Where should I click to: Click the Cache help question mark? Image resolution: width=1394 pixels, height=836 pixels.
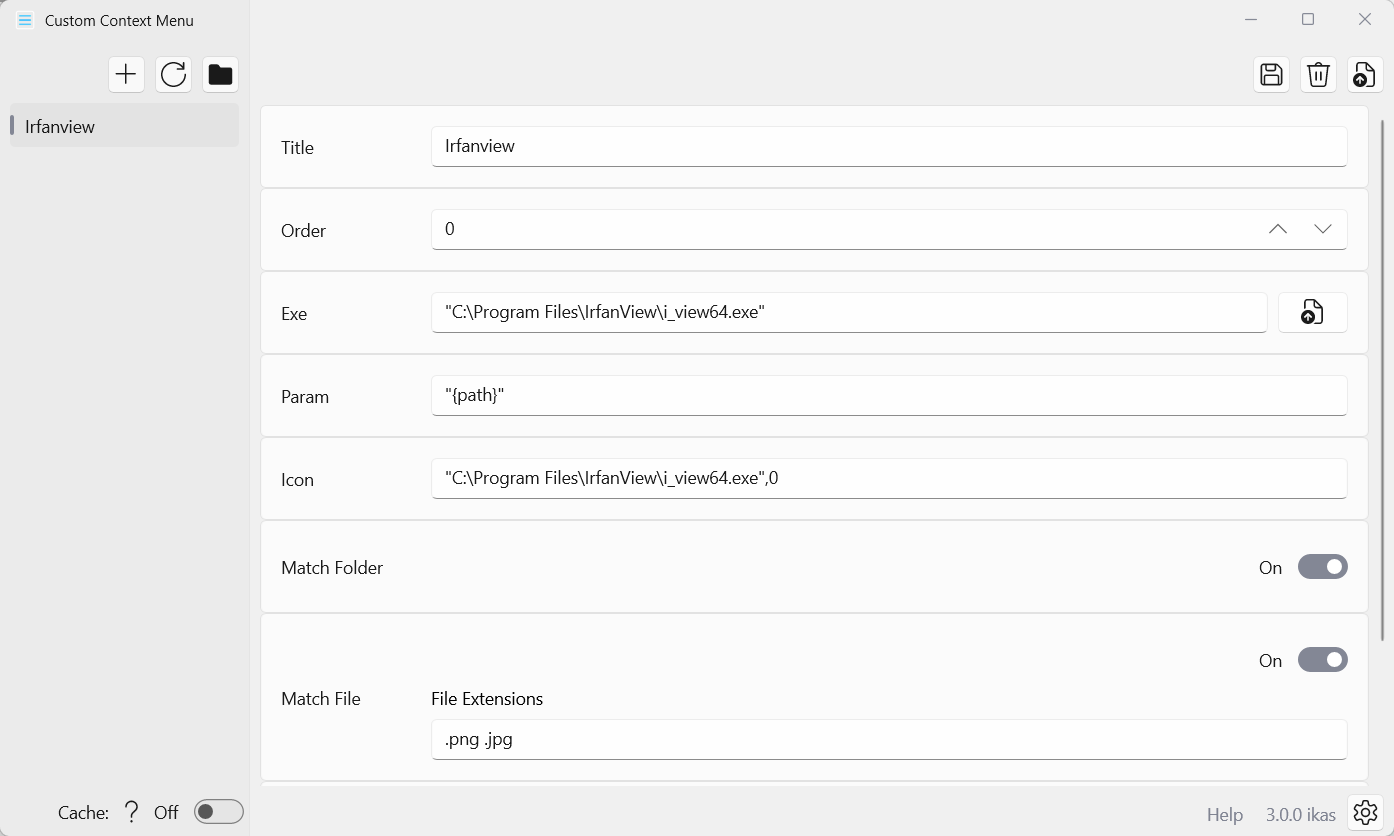click(x=131, y=812)
